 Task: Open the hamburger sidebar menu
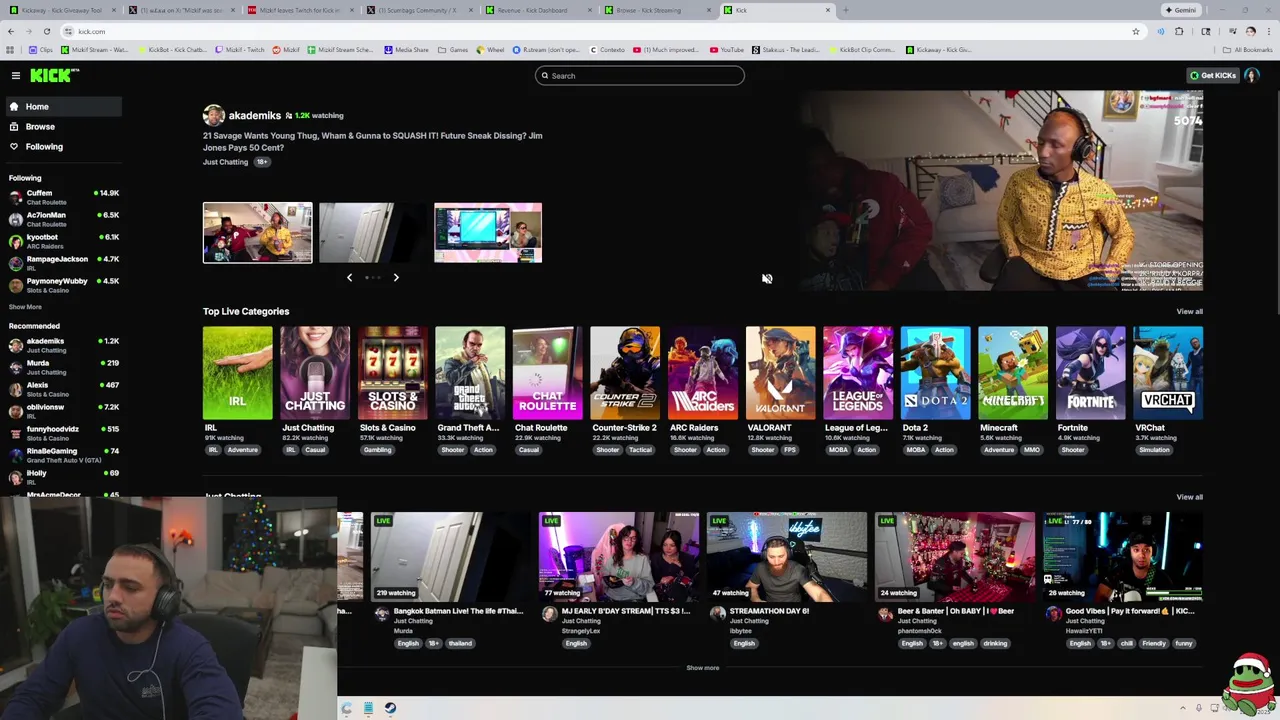[x=16, y=75]
